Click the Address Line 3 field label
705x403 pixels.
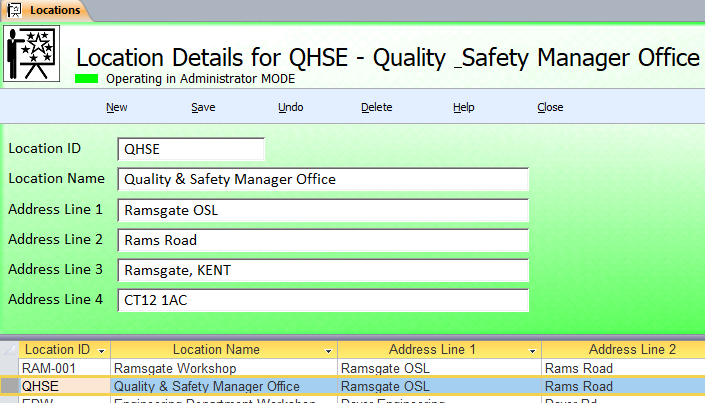pos(55,269)
